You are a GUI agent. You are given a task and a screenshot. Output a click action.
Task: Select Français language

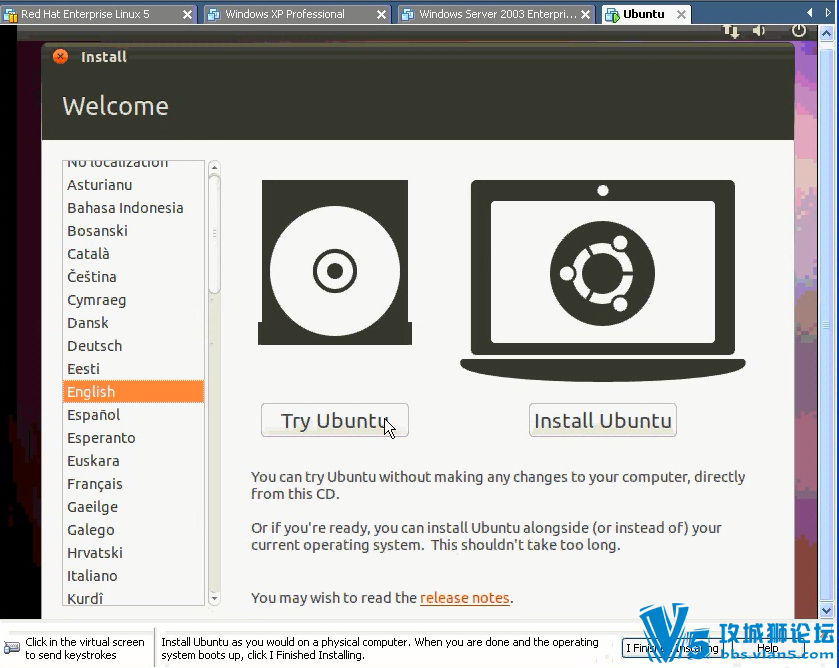133,484
